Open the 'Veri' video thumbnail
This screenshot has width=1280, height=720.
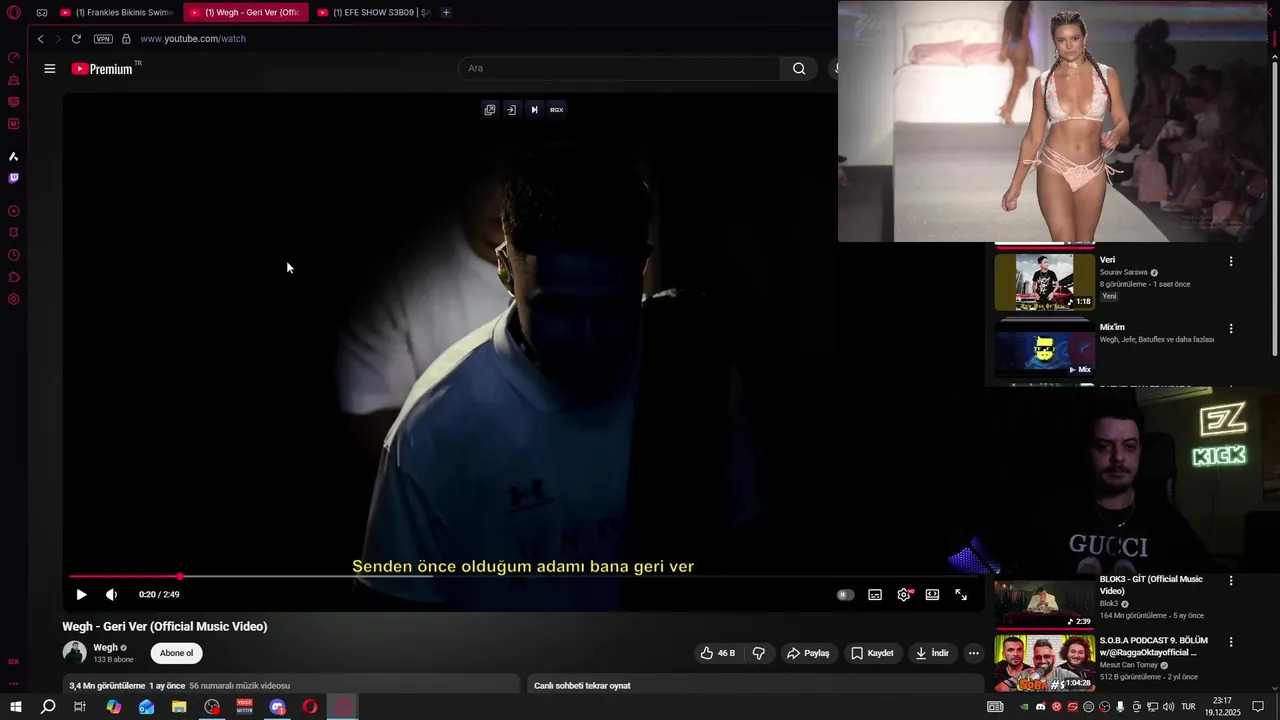[1044, 282]
